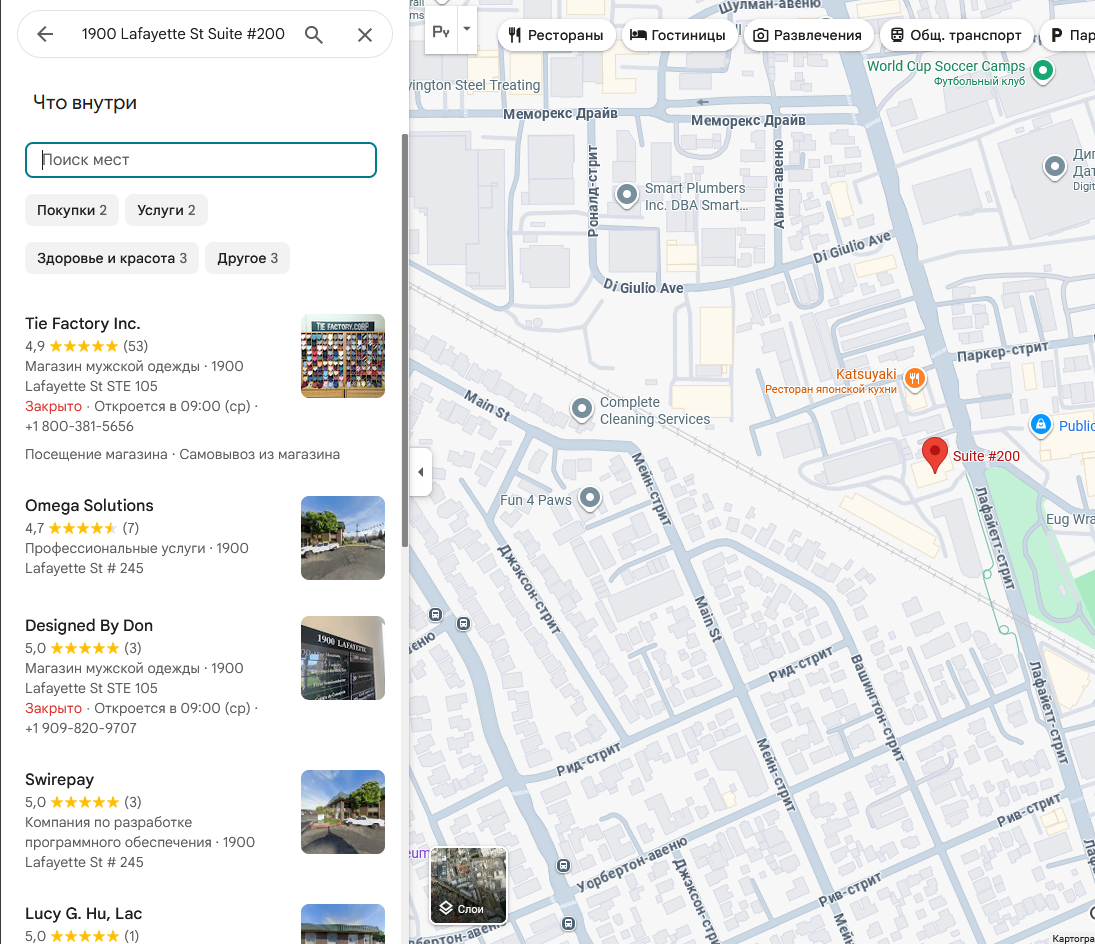Click the Поиск мест input field
This screenshot has width=1095, height=944.
pos(201,160)
